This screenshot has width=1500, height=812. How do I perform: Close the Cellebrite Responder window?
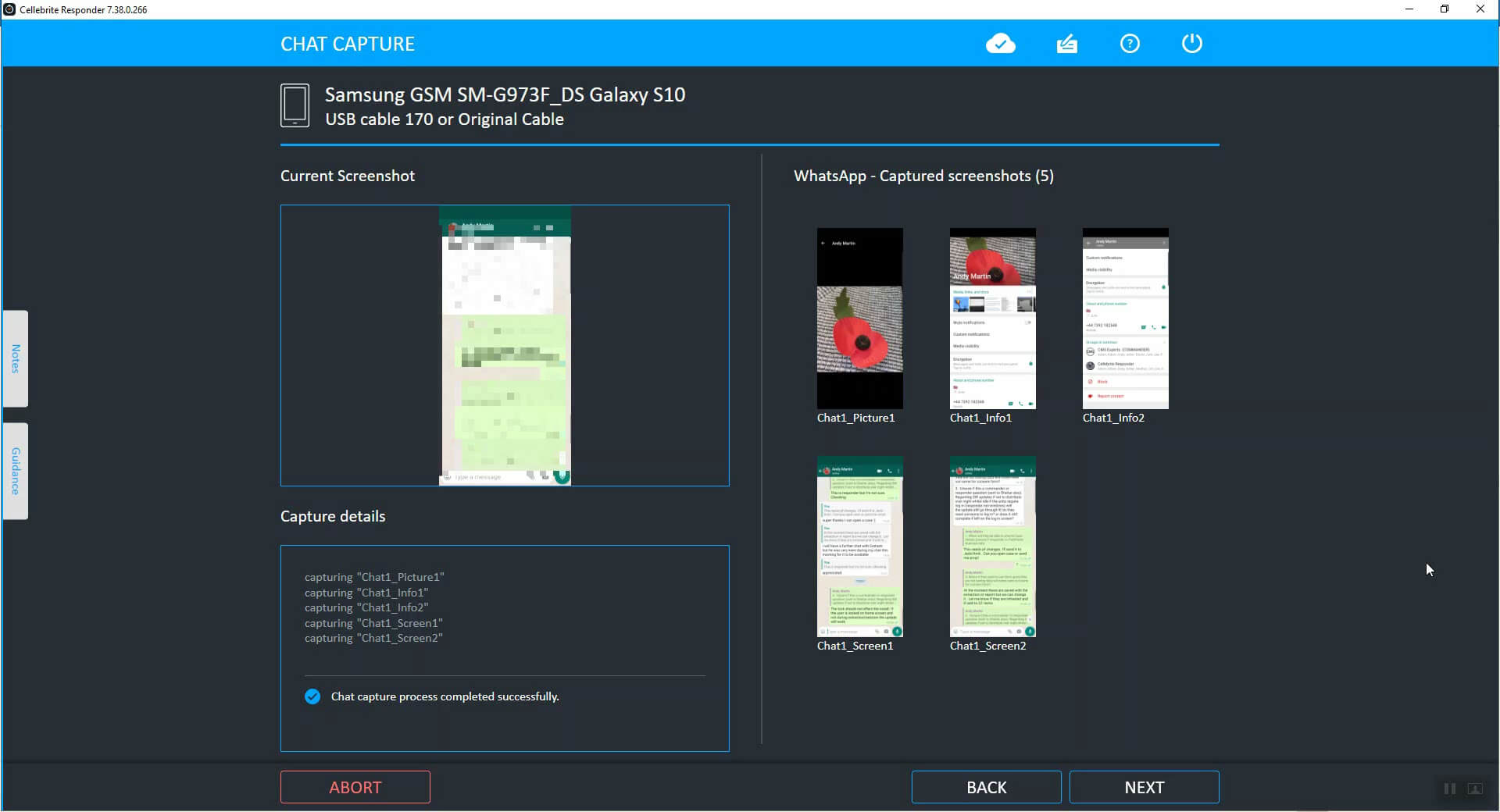pyautogui.click(x=1480, y=9)
